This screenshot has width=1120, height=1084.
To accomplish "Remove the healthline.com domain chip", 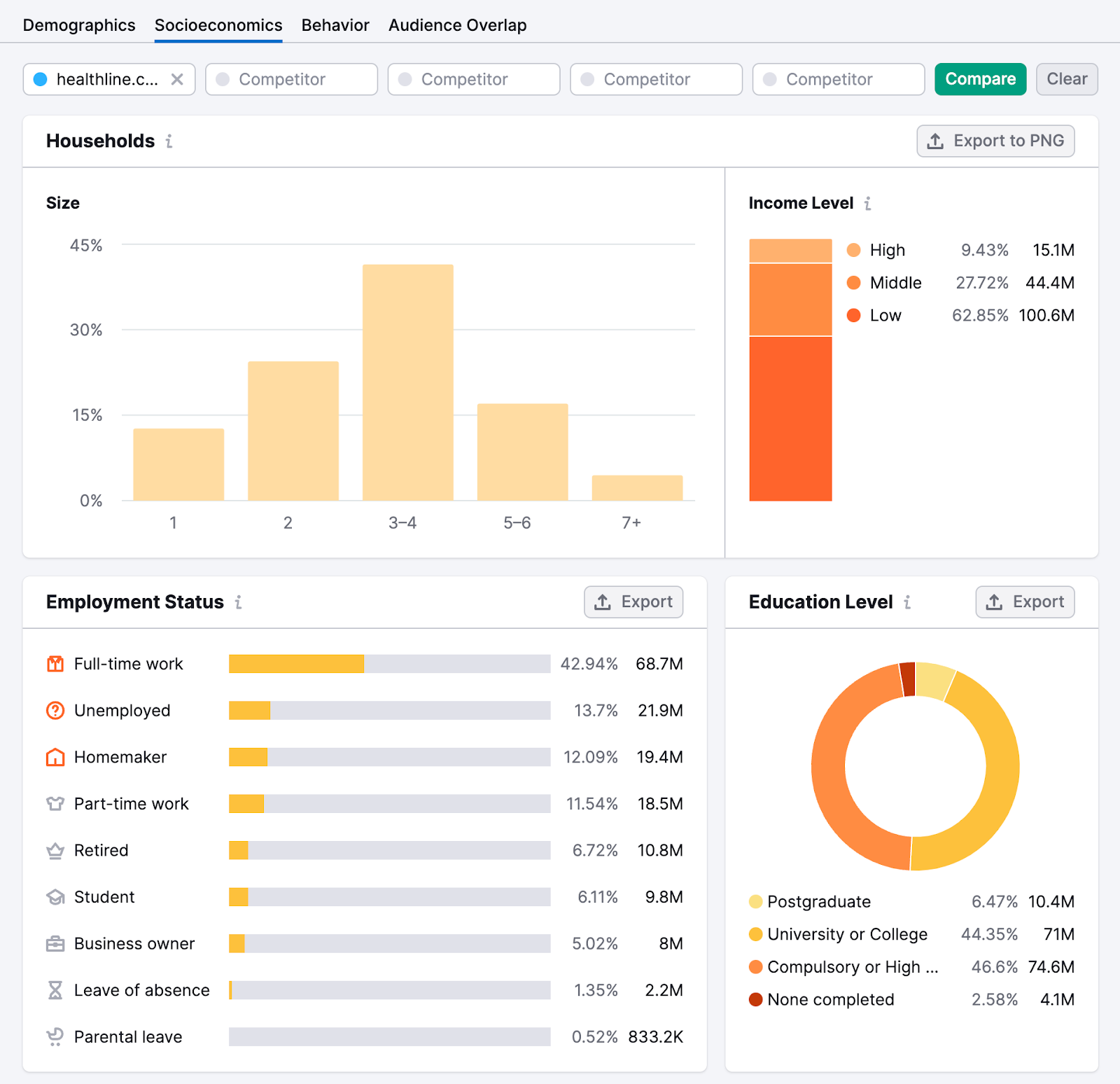I will coord(178,79).
